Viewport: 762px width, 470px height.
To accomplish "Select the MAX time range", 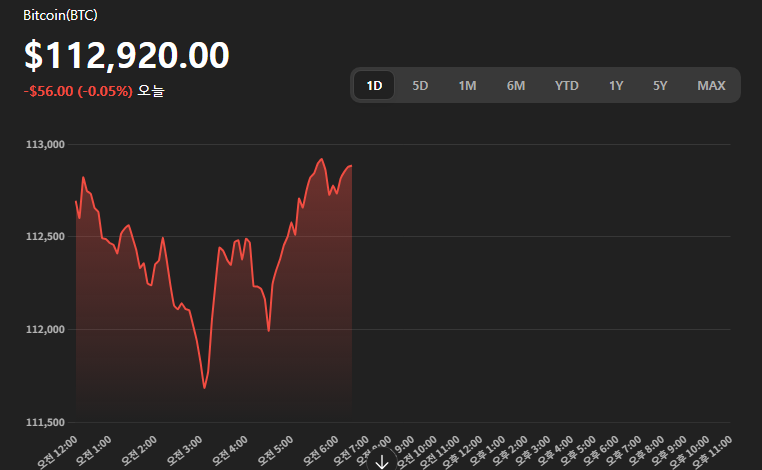I will [711, 85].
